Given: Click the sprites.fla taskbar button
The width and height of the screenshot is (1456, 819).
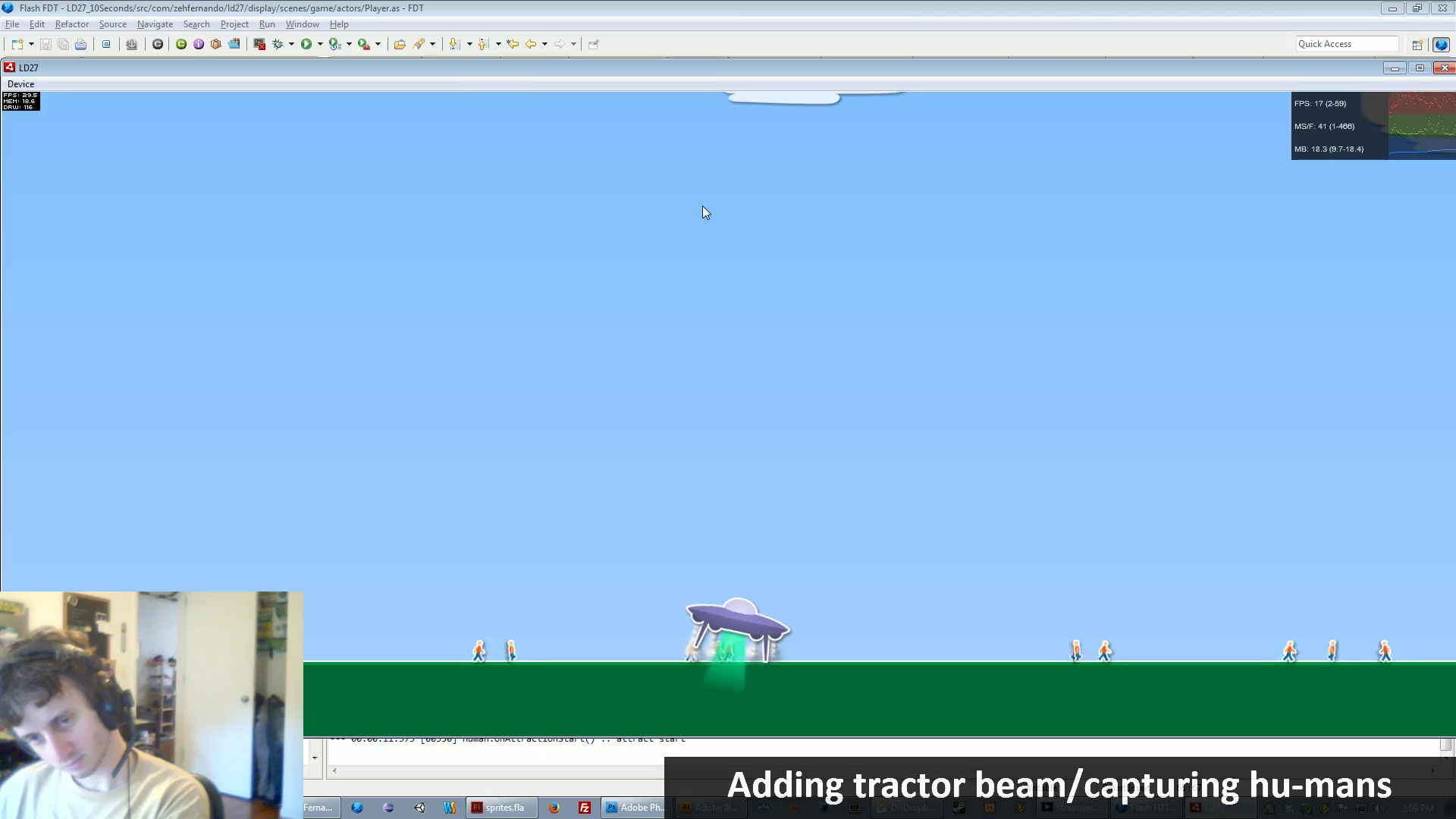Looking at the screenshot, I should tap(502, 808).
